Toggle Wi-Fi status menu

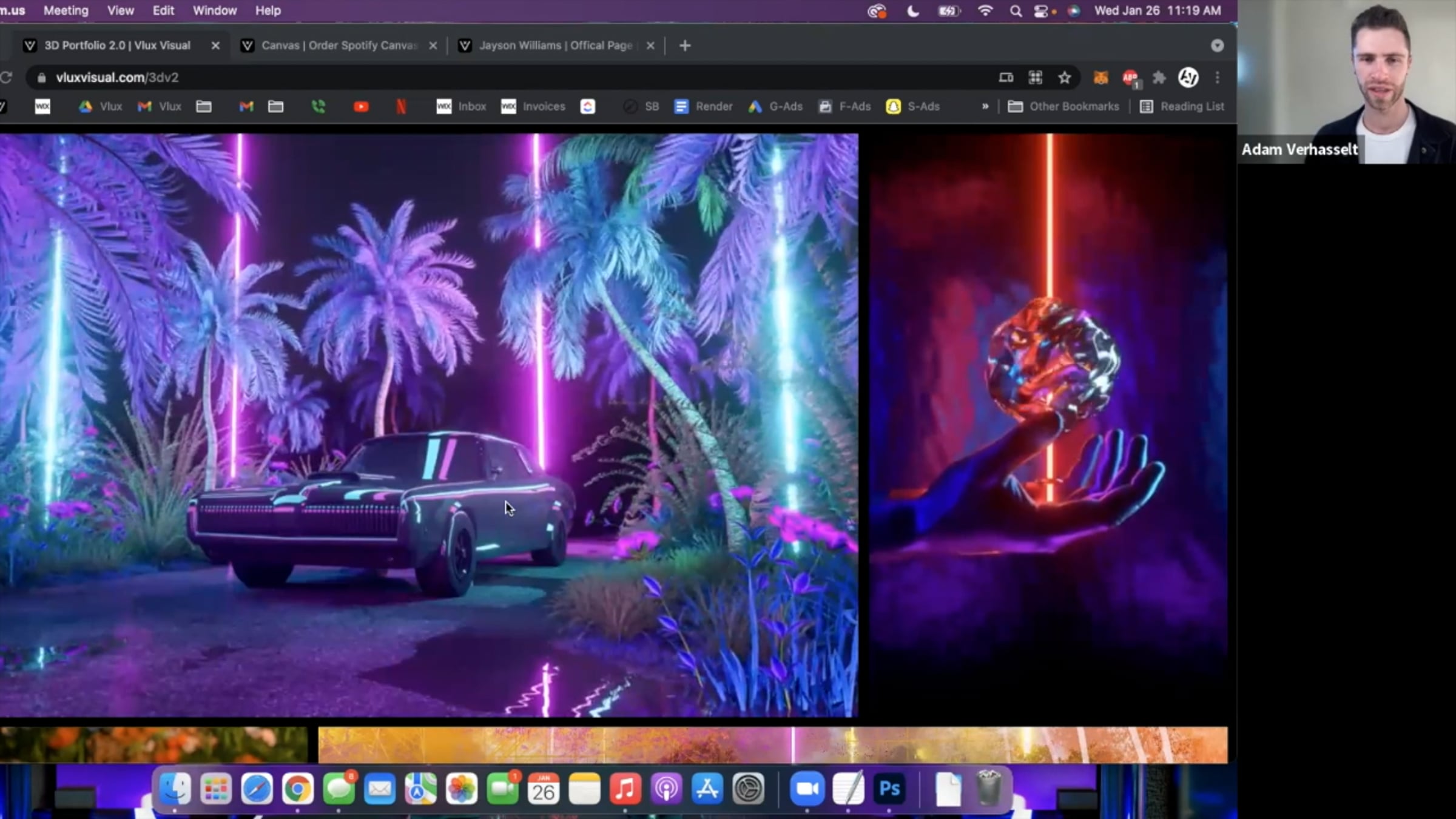[x=985, y=11]
